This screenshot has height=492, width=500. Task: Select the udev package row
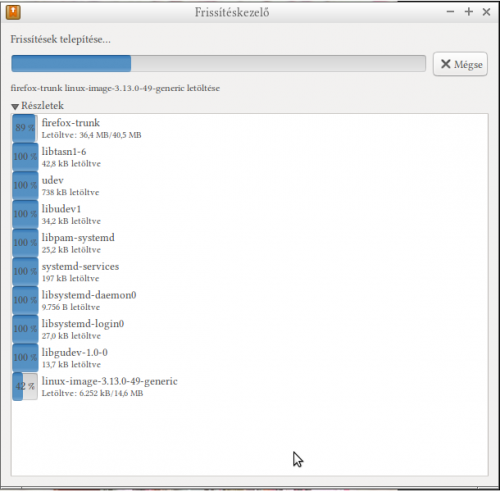[250, 186]
